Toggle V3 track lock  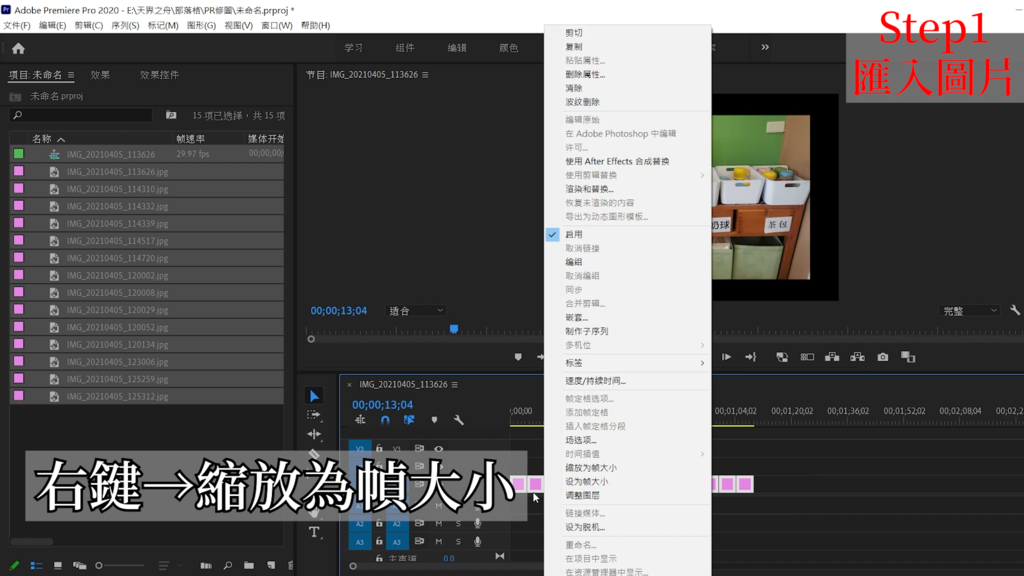379,449
